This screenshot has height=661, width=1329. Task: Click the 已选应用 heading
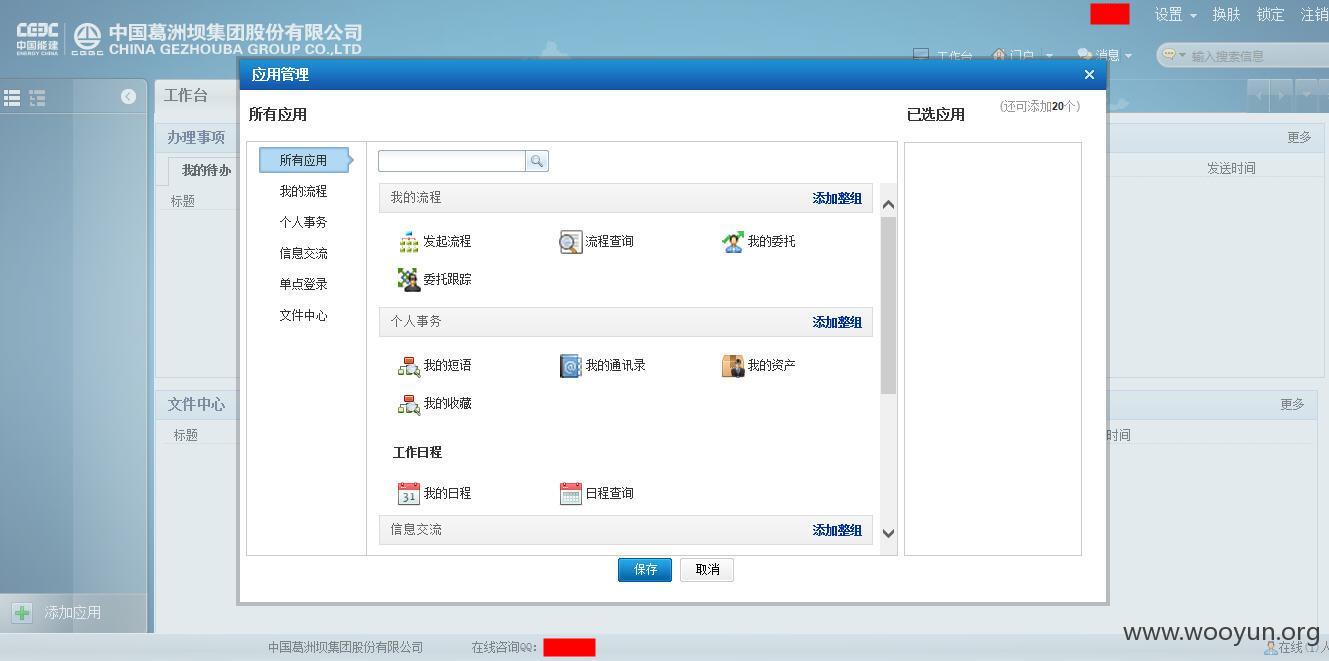pyautogui.click(x=936, y=114)
